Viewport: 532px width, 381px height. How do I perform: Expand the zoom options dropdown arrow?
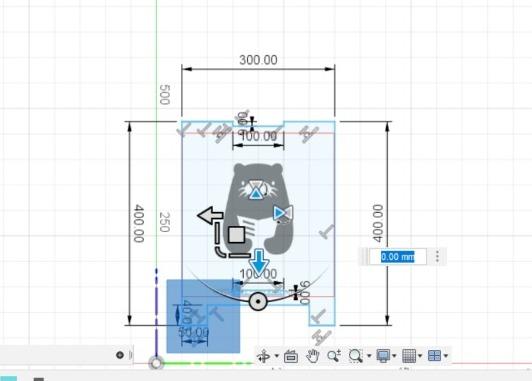tap(369, 356)
